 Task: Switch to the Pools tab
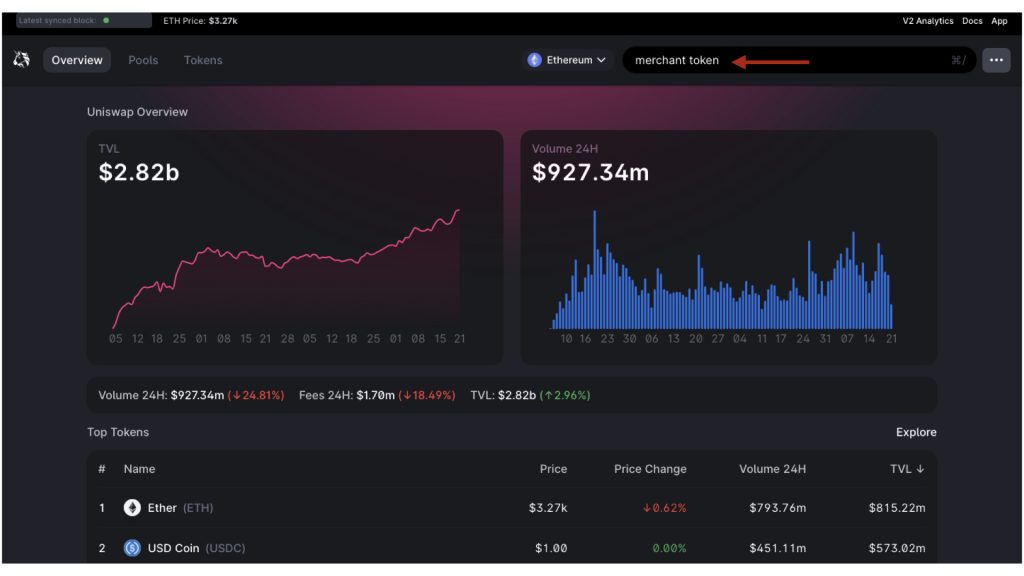point(143,60)
